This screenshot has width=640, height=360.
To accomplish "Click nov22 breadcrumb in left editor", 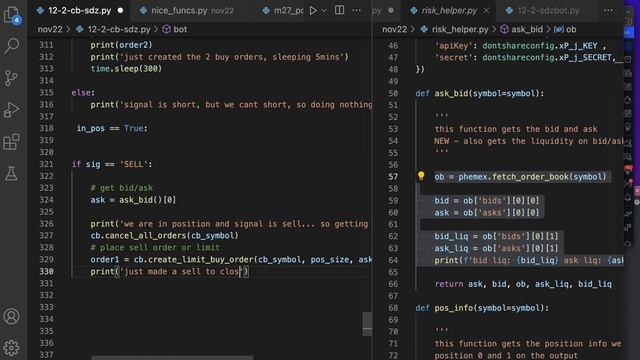I will [x=50, y=29].
